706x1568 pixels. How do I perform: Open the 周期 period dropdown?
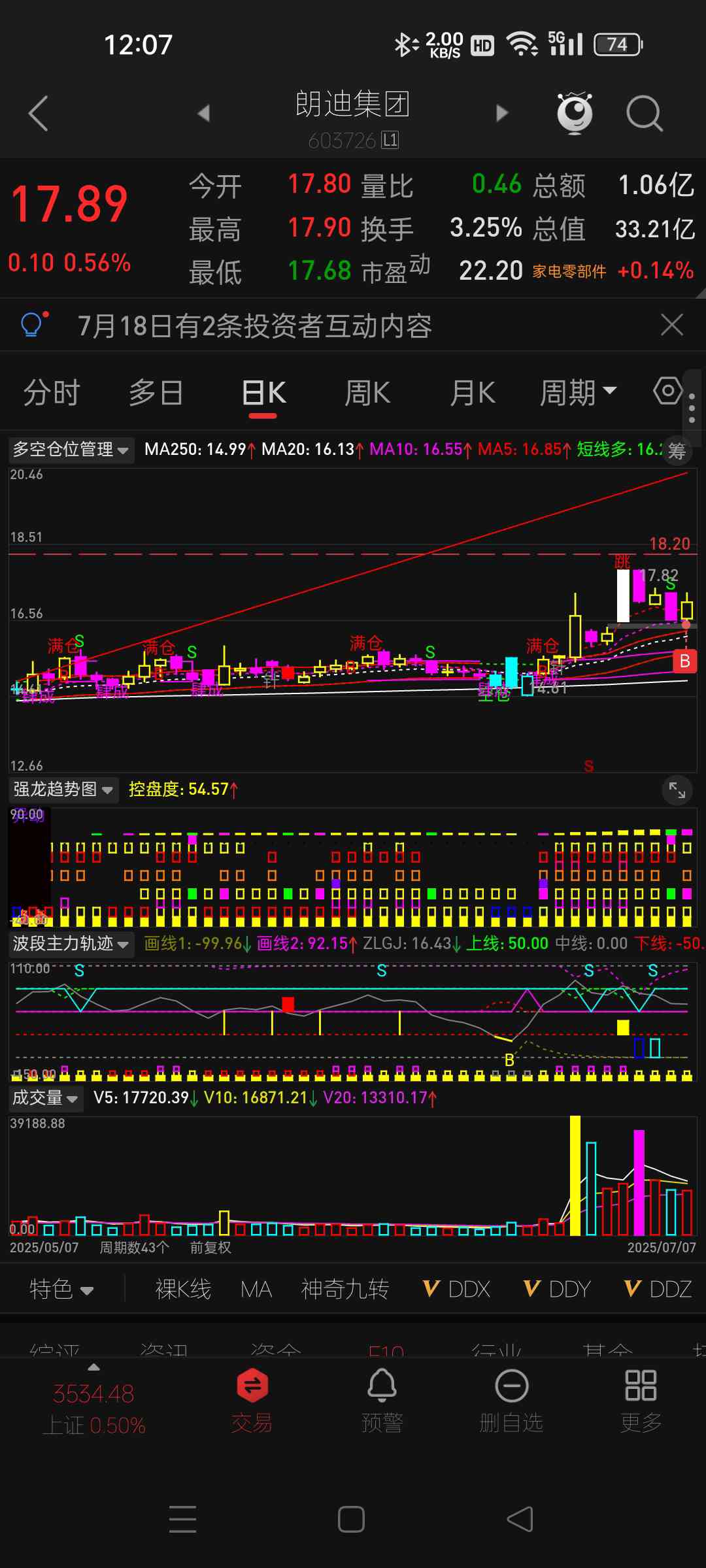point(578,393)
